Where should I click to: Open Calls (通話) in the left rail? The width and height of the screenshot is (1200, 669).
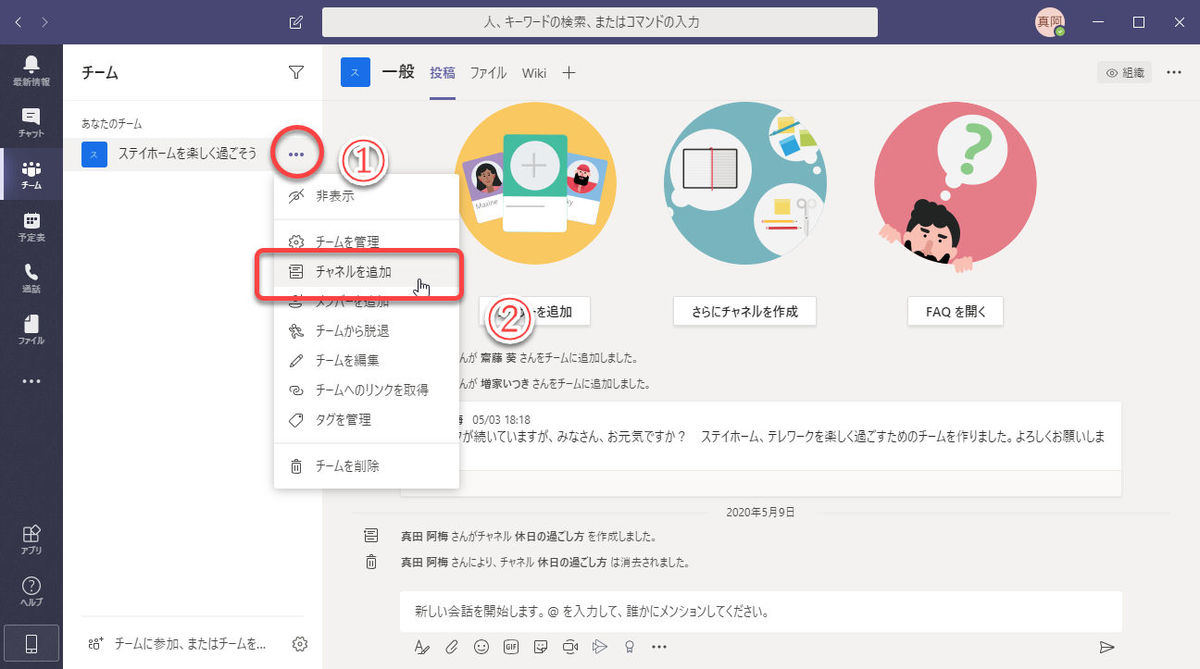pyautogui.click(x=31, y=279)
